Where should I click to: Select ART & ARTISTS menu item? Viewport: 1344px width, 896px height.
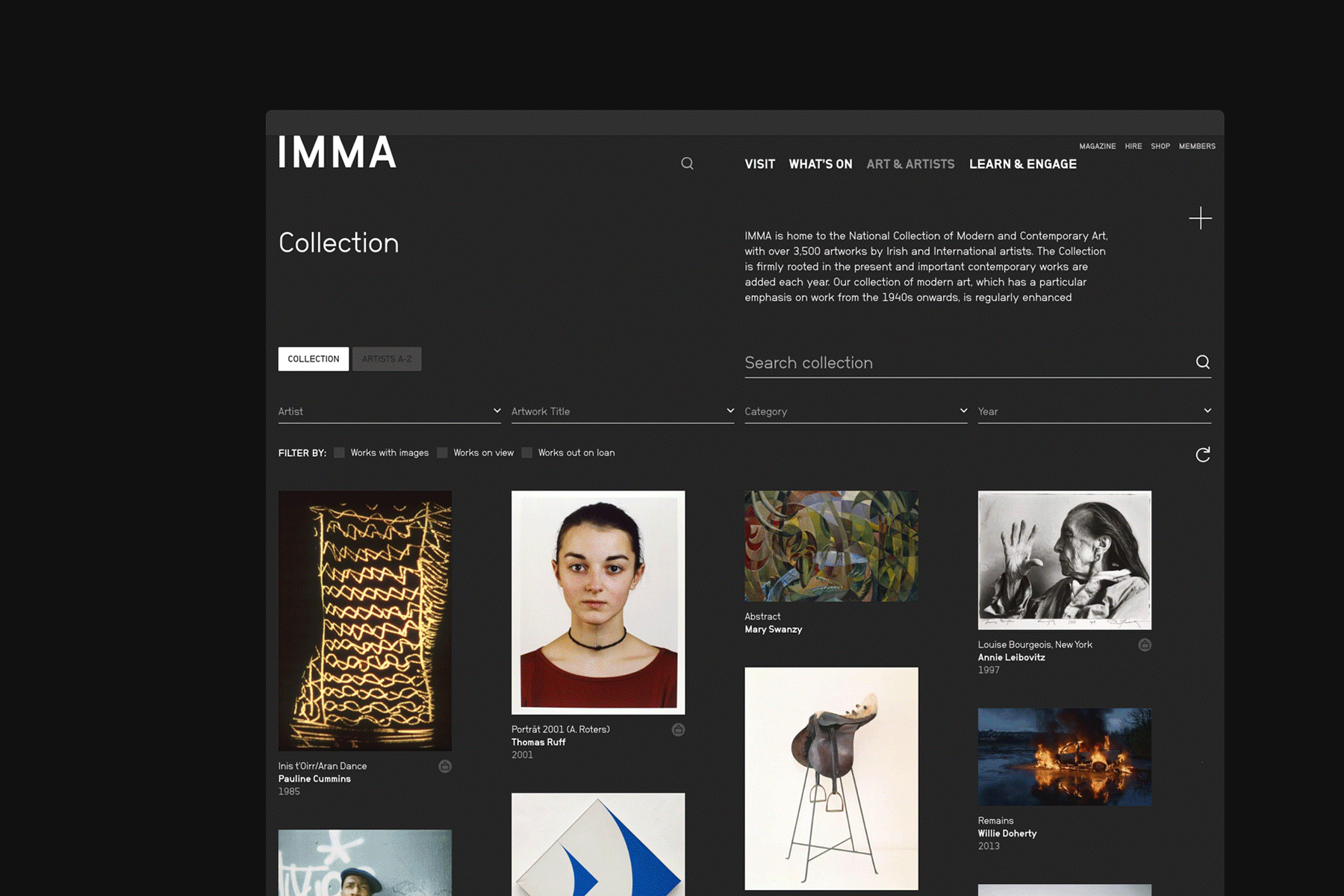point(910,164)
